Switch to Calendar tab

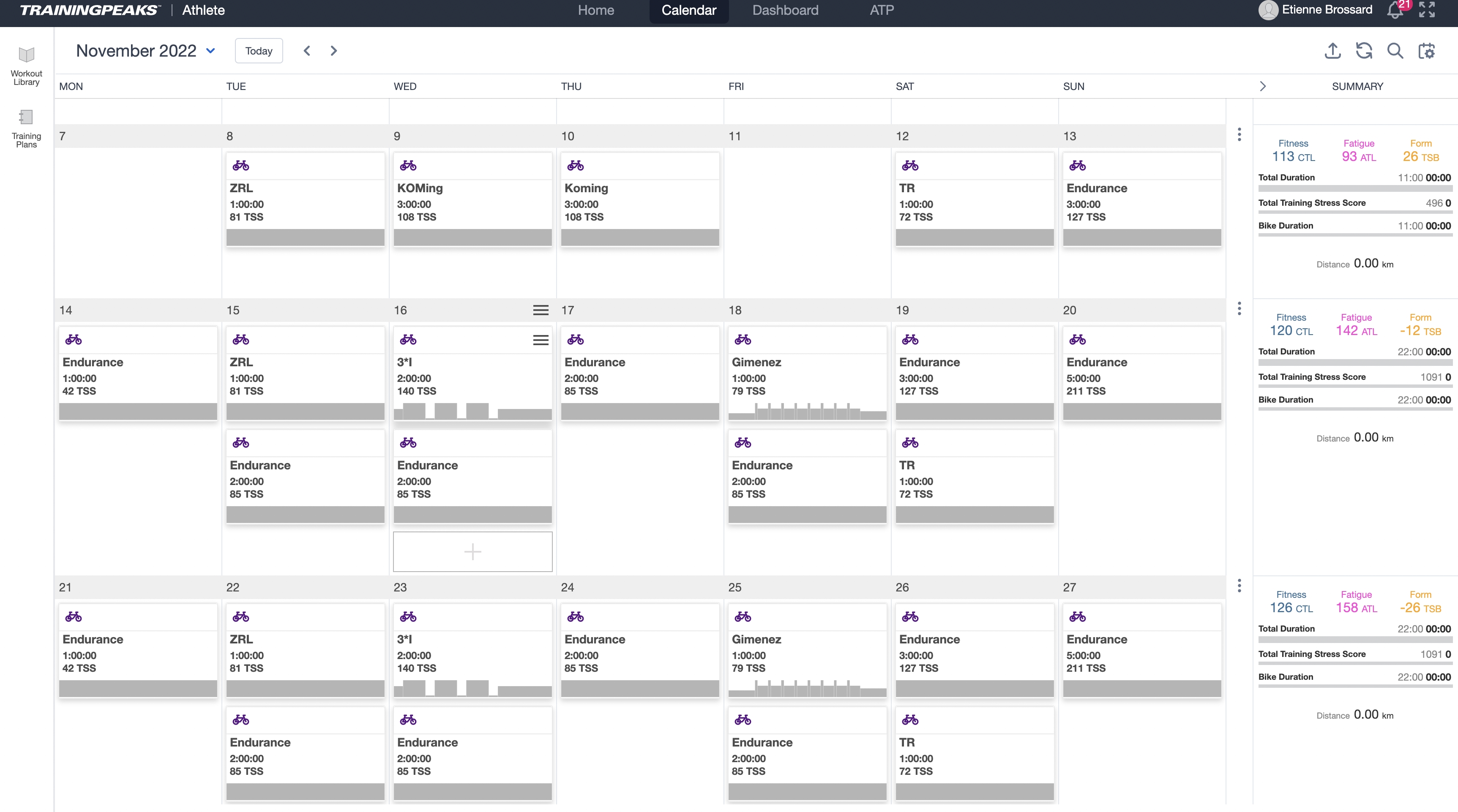pyautogui.click(x=689, y=10)
